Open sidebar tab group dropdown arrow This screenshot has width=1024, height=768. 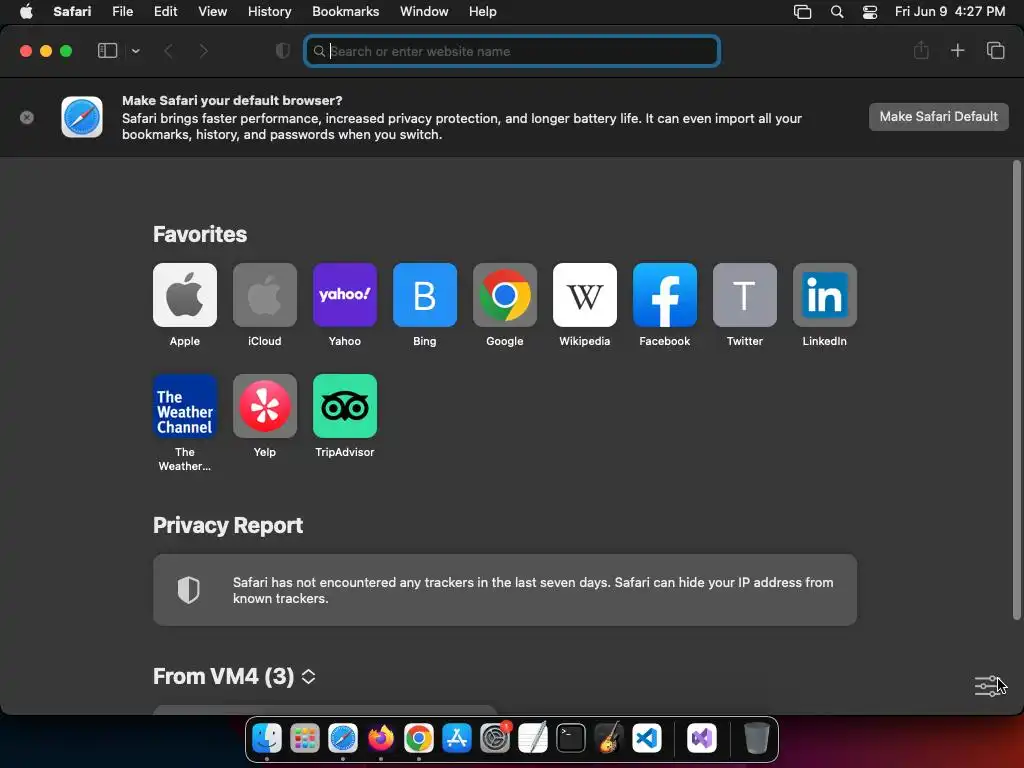click(x=135, y=51)
